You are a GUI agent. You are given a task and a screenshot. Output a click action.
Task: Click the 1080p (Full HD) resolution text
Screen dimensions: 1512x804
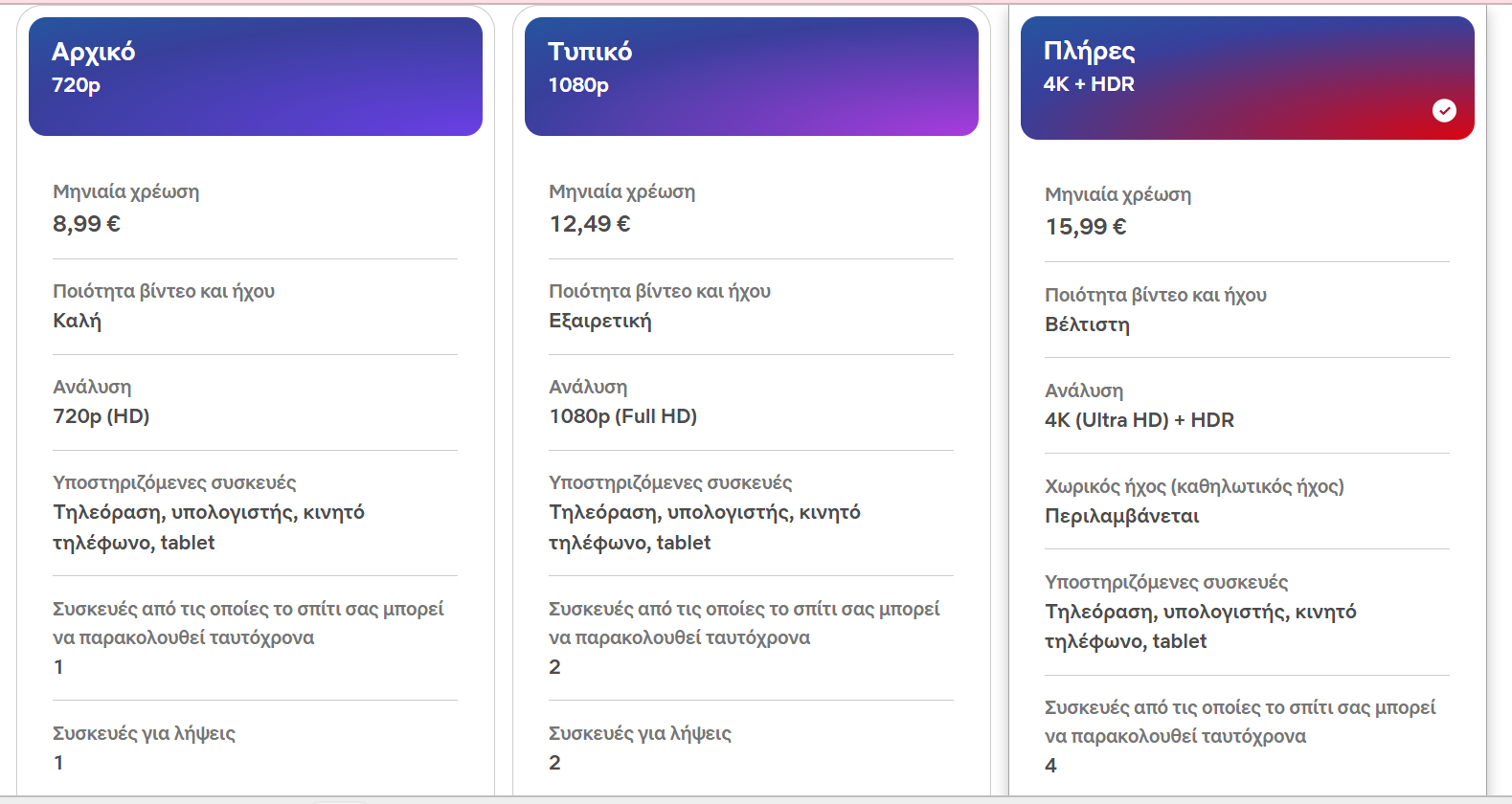(x=622, y=416)
